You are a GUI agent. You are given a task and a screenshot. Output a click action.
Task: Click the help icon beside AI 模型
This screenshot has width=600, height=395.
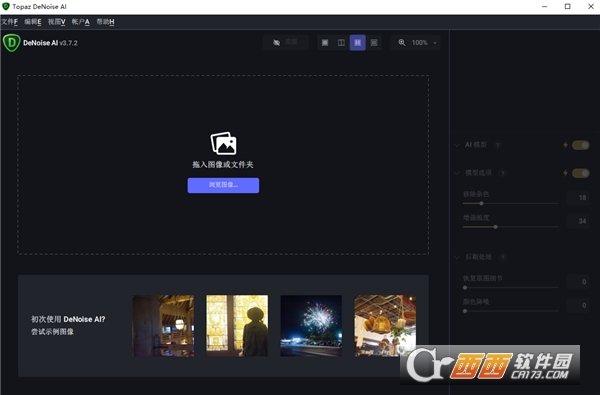click(x=497, y=145)
